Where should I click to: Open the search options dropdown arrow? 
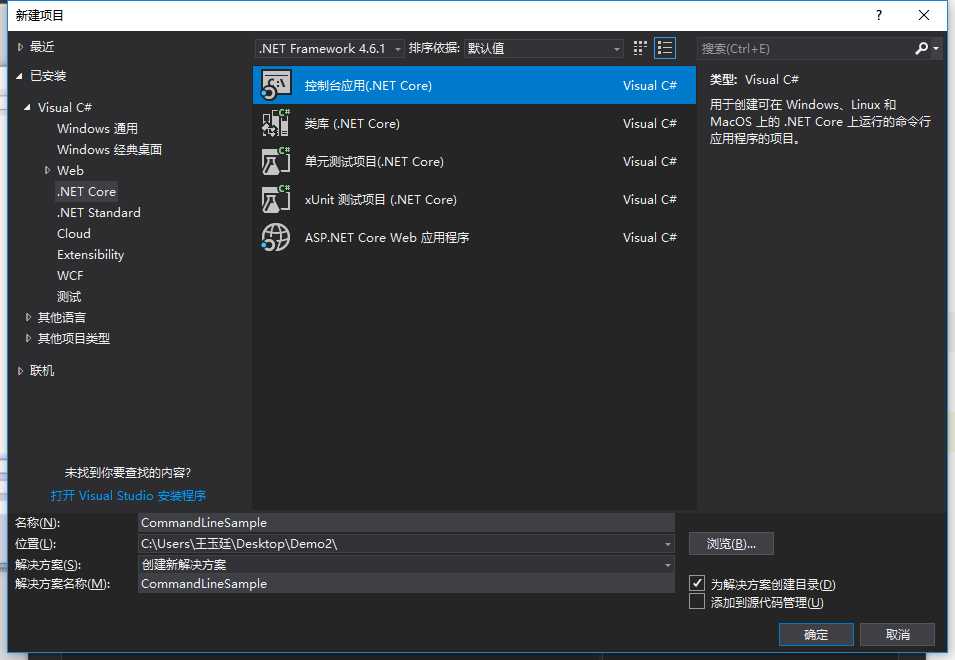(936, 49)
